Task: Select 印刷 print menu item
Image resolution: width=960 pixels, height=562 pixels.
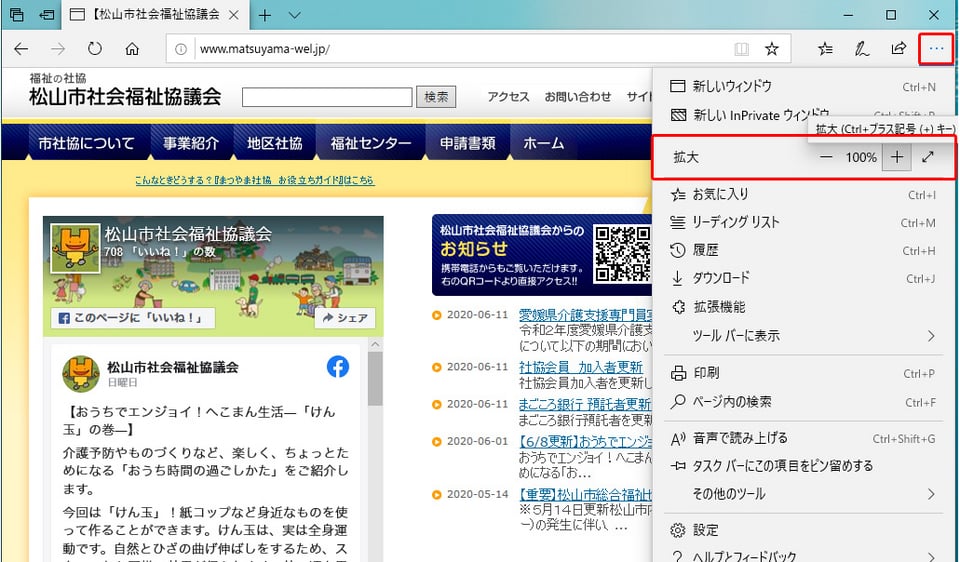Action: [x=803, y=373]
